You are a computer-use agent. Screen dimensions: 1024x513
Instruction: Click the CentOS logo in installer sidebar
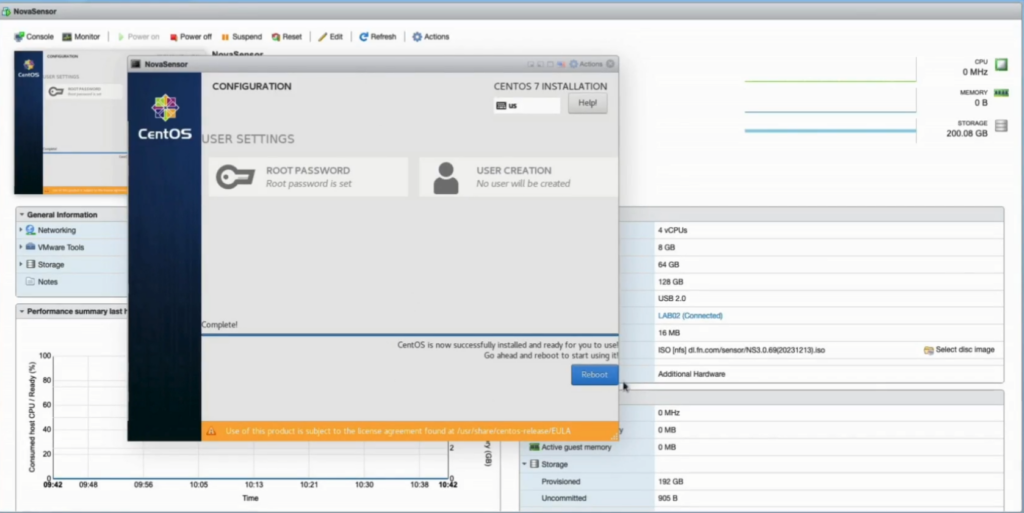click(165, 117)
